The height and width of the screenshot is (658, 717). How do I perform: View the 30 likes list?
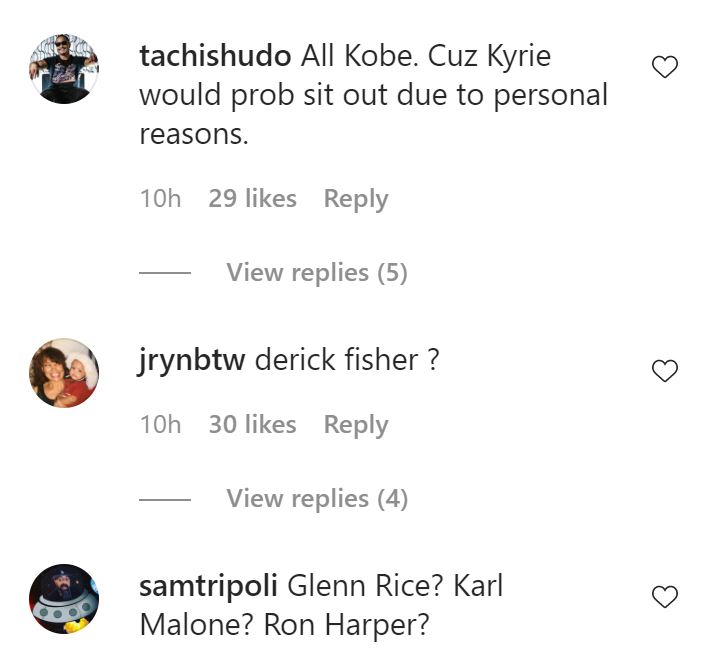[252, 425]
